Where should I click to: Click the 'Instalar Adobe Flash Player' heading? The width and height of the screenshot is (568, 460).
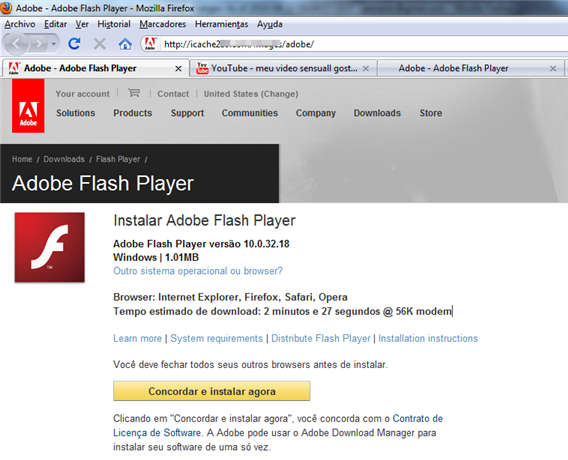pos(204,220)
